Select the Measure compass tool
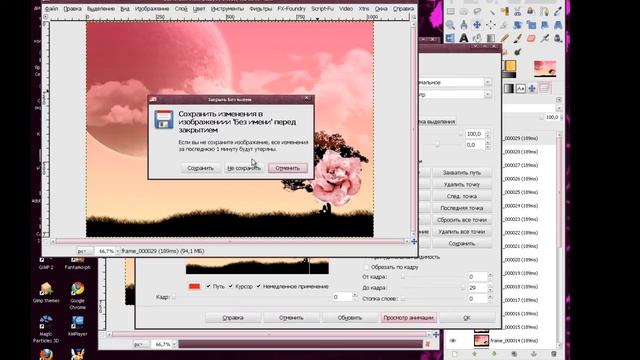Screen dimensions: 640x360 tap(464, 25)
